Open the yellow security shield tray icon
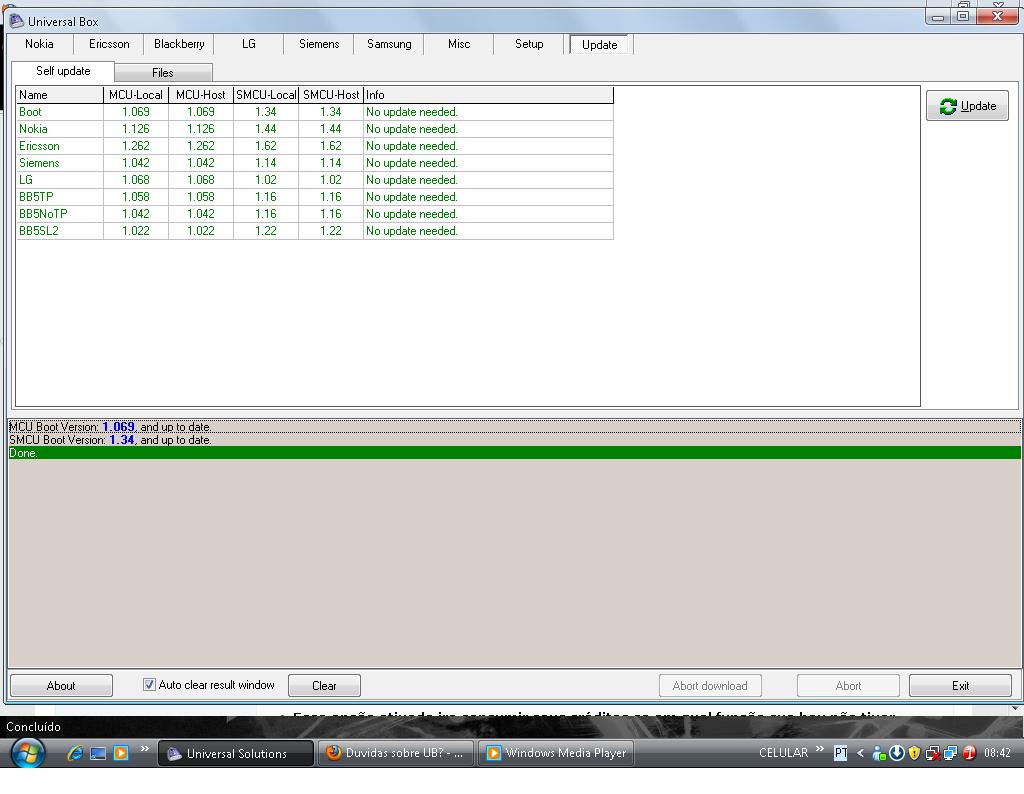The width and height of the screenshot is (1024, 794). 914,753
